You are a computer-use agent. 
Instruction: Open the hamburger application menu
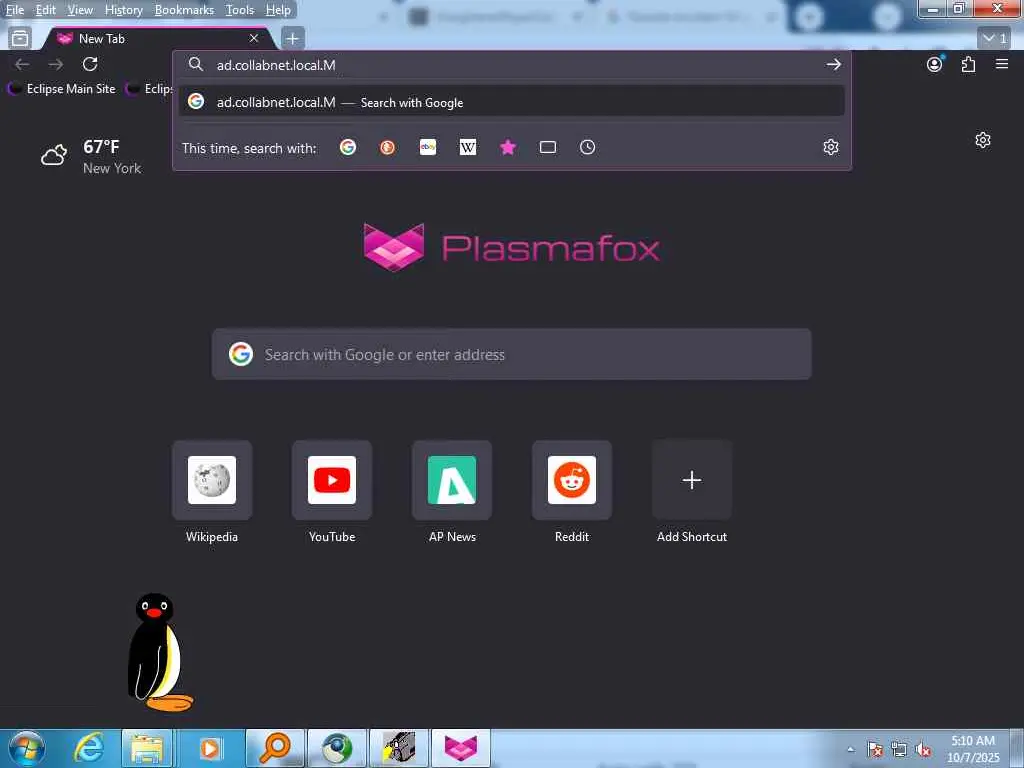[1002, 64]
